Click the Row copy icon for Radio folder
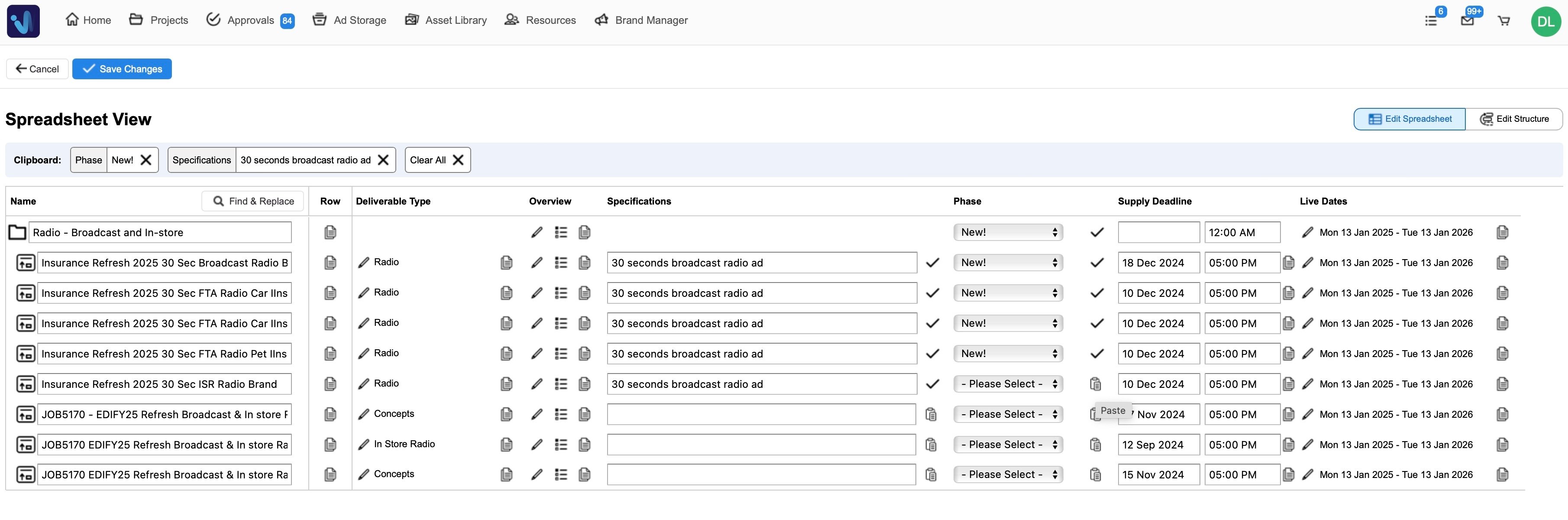 (x=330, y=233)
